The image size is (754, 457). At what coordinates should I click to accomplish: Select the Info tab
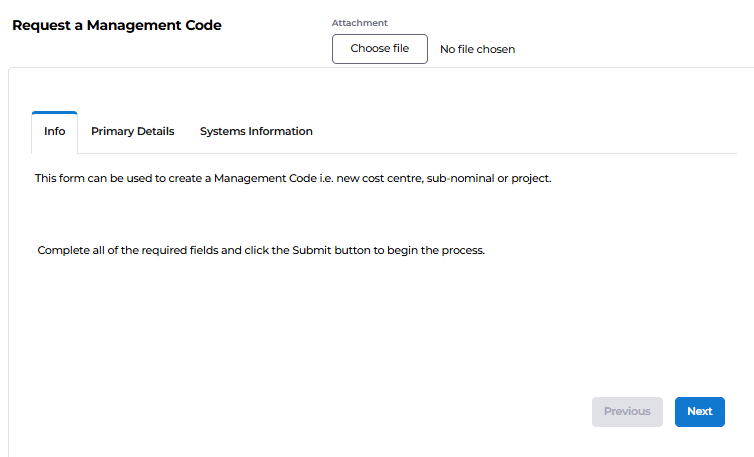(54, 131)
